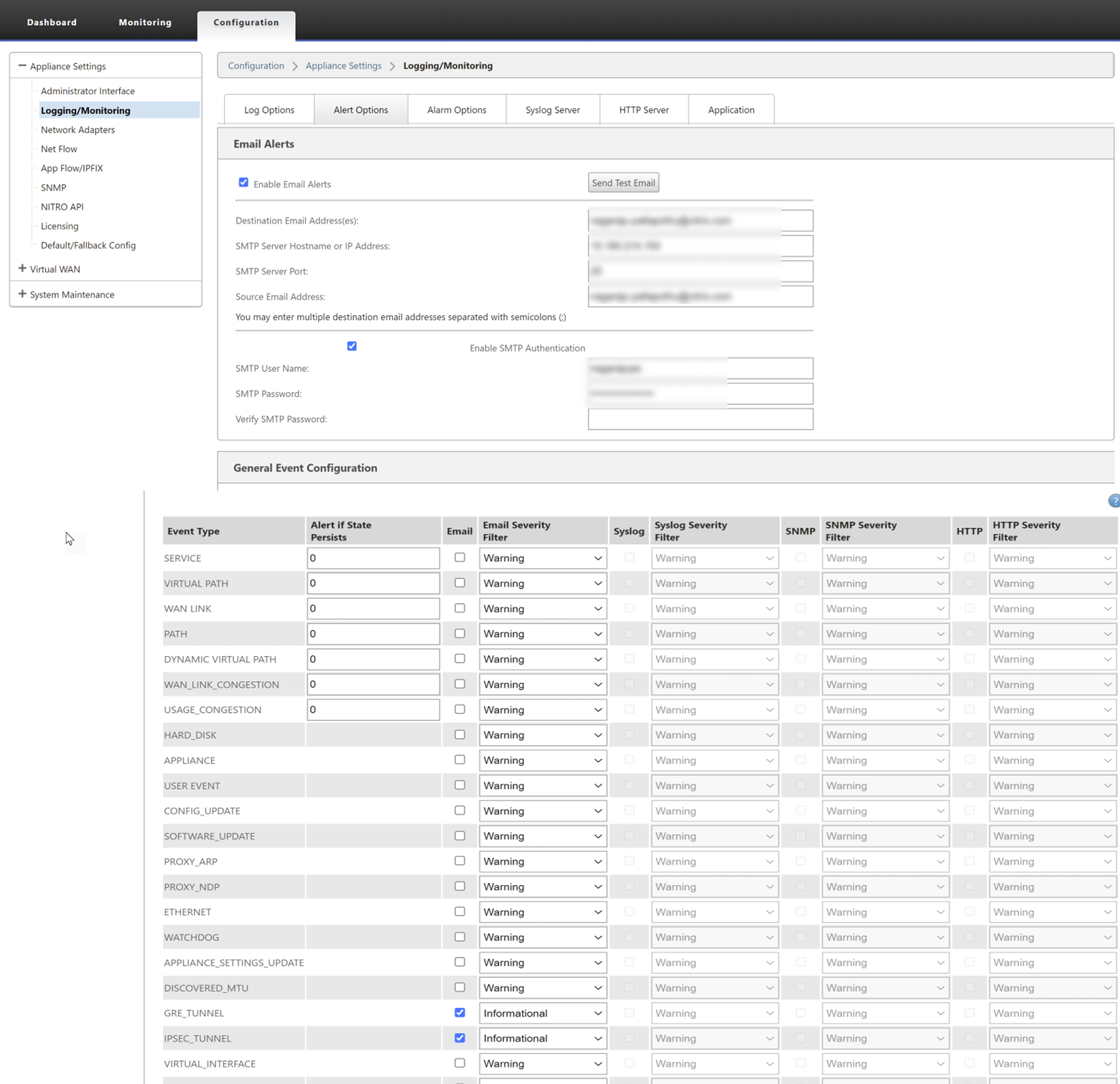This screenshot has width=1120, height=1084.
Task: Check Email box for ETHERNET event
Action: (459, 911)
